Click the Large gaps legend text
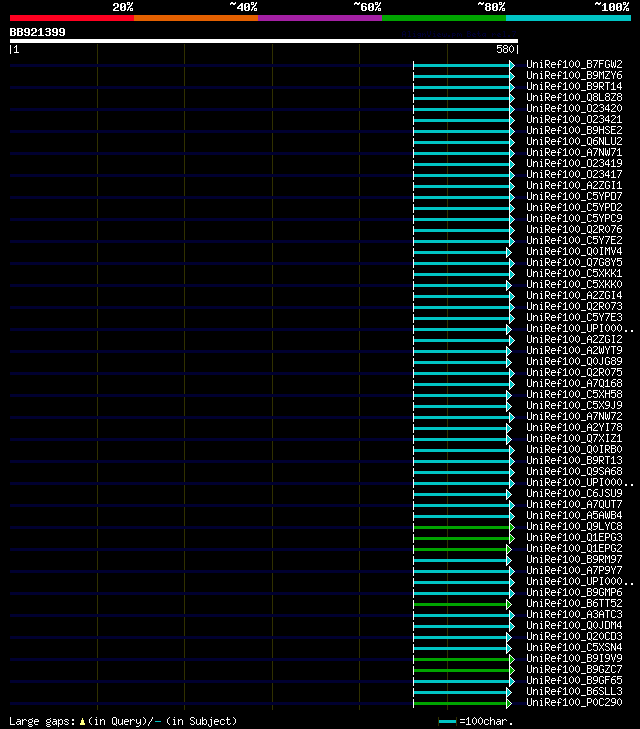 [123, 722]
